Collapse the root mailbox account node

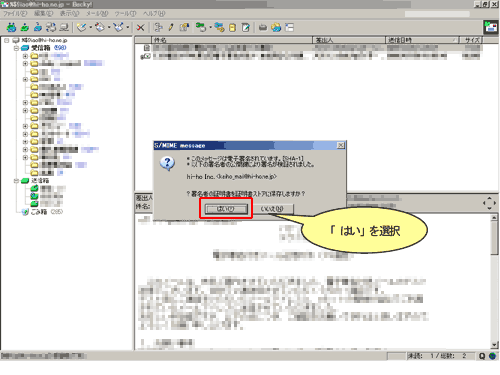pyautogui.click(x=7, y=40)
